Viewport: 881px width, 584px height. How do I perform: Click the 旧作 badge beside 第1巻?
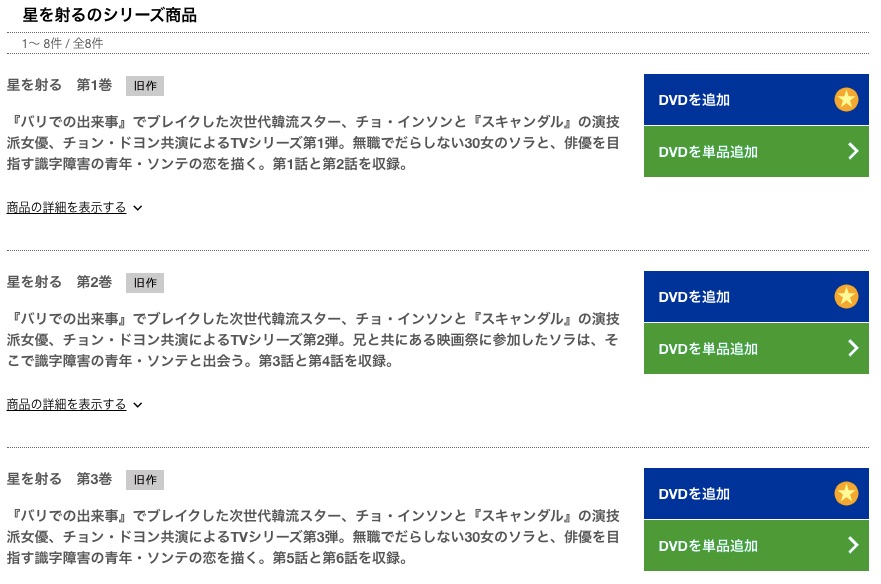tap(145, 86)
